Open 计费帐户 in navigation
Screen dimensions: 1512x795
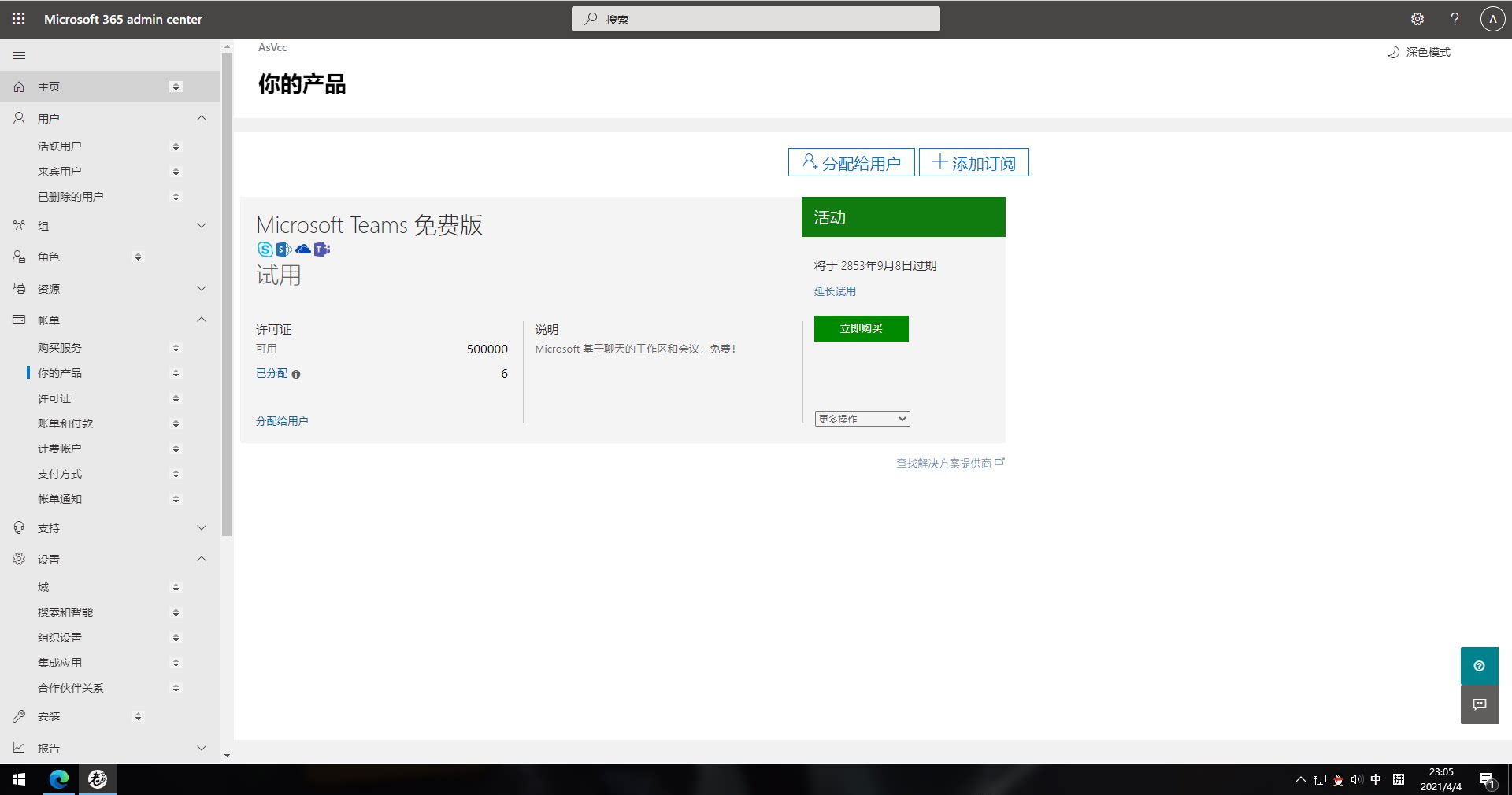point(60,449)
